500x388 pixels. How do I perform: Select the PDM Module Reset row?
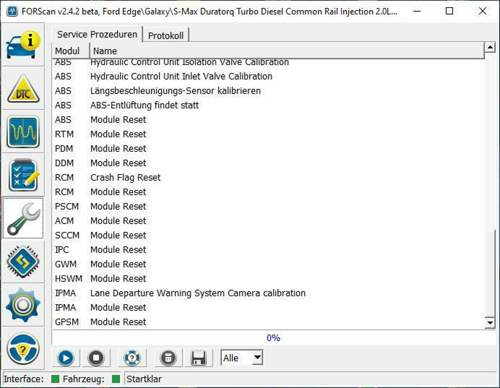coord(268,149)
